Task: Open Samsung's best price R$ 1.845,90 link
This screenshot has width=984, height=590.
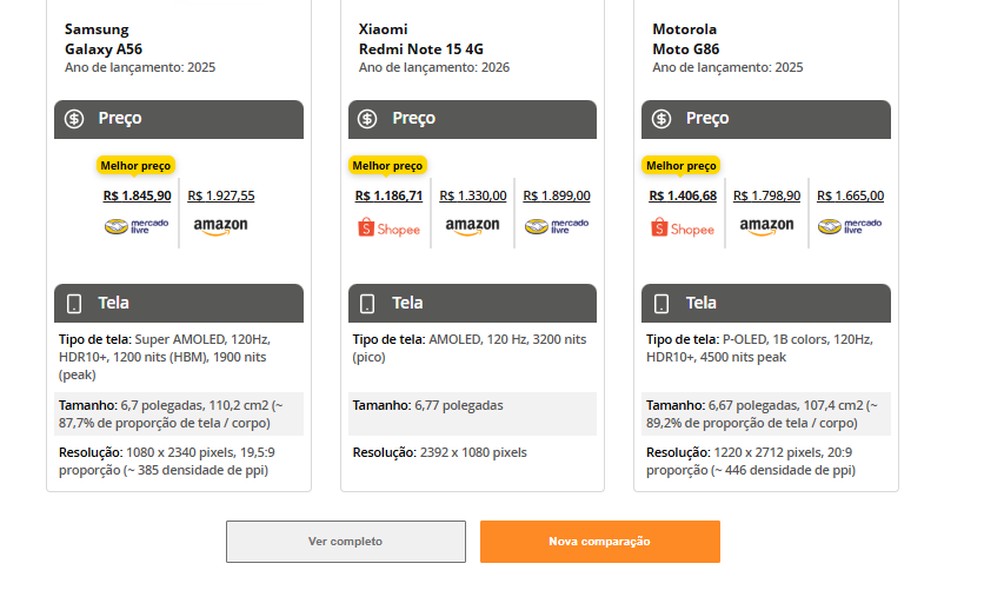Action: pos(136,195)
